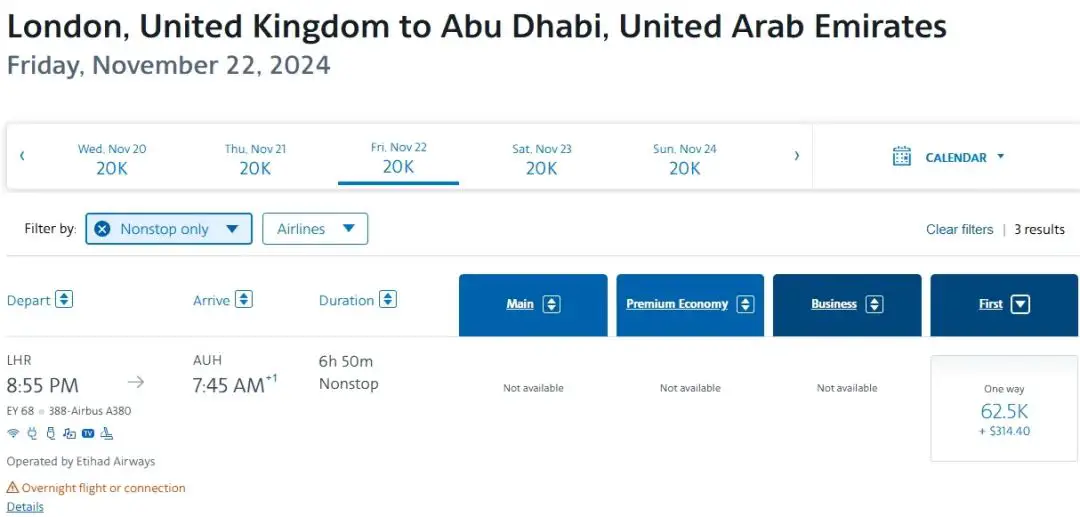Toggle sort by Depart time
Image resolution: width=1080 pixels, height=517 pixels.
point(64,300)
